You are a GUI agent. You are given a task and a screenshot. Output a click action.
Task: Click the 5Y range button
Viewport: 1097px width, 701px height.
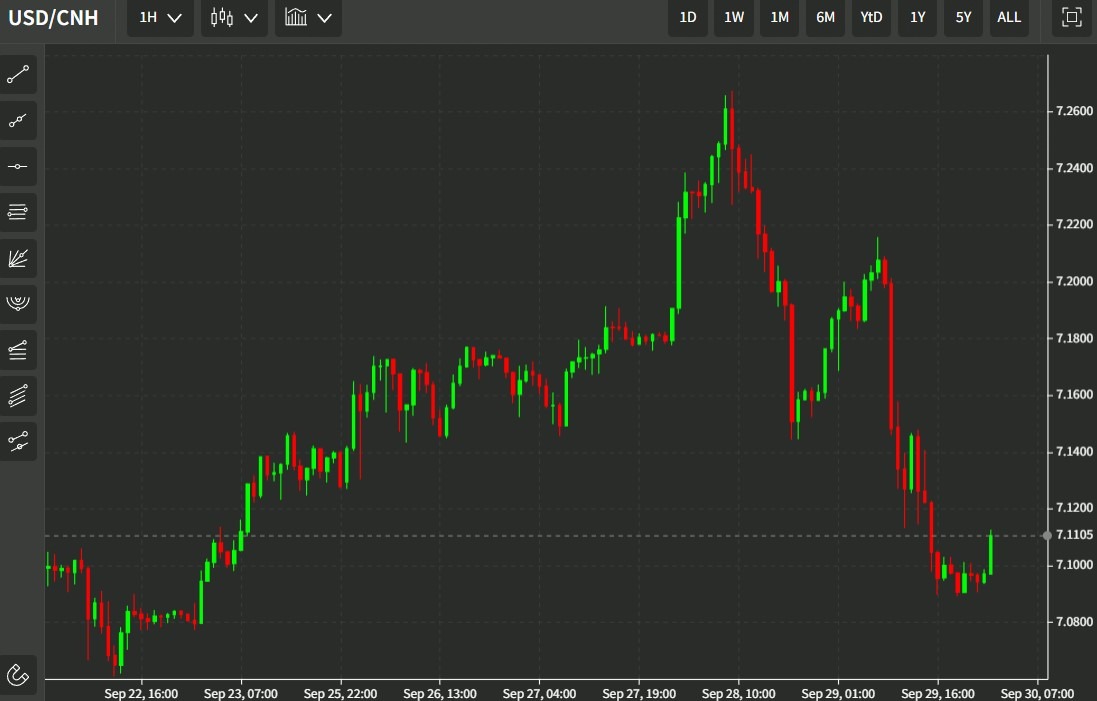pos(963,17)
